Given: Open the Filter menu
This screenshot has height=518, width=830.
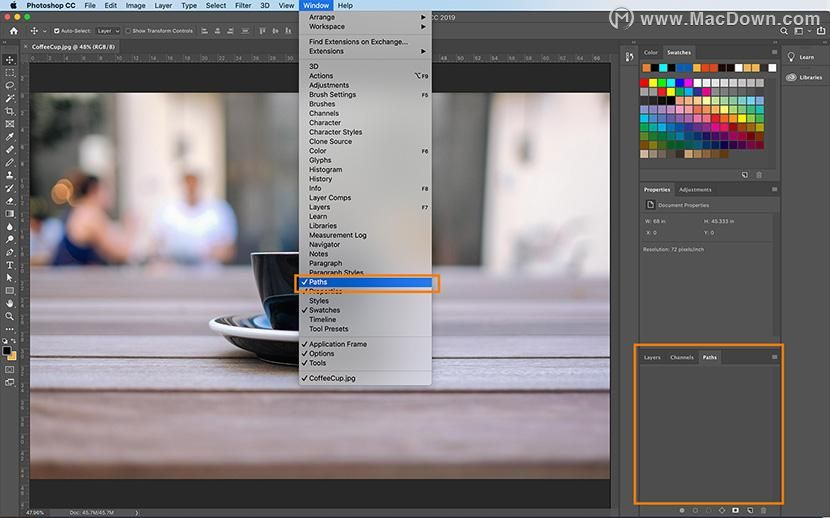Looking at the screenshot, I should [243, 5].
